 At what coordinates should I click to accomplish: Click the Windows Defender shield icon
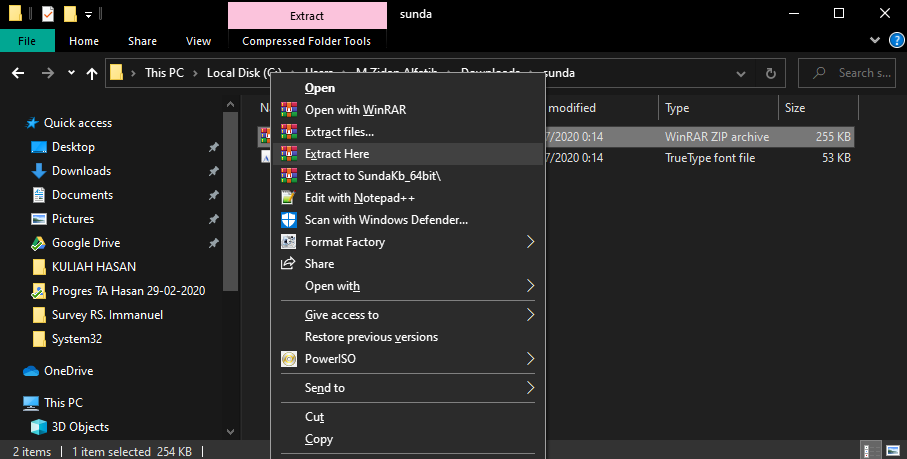tap(289, 220)
